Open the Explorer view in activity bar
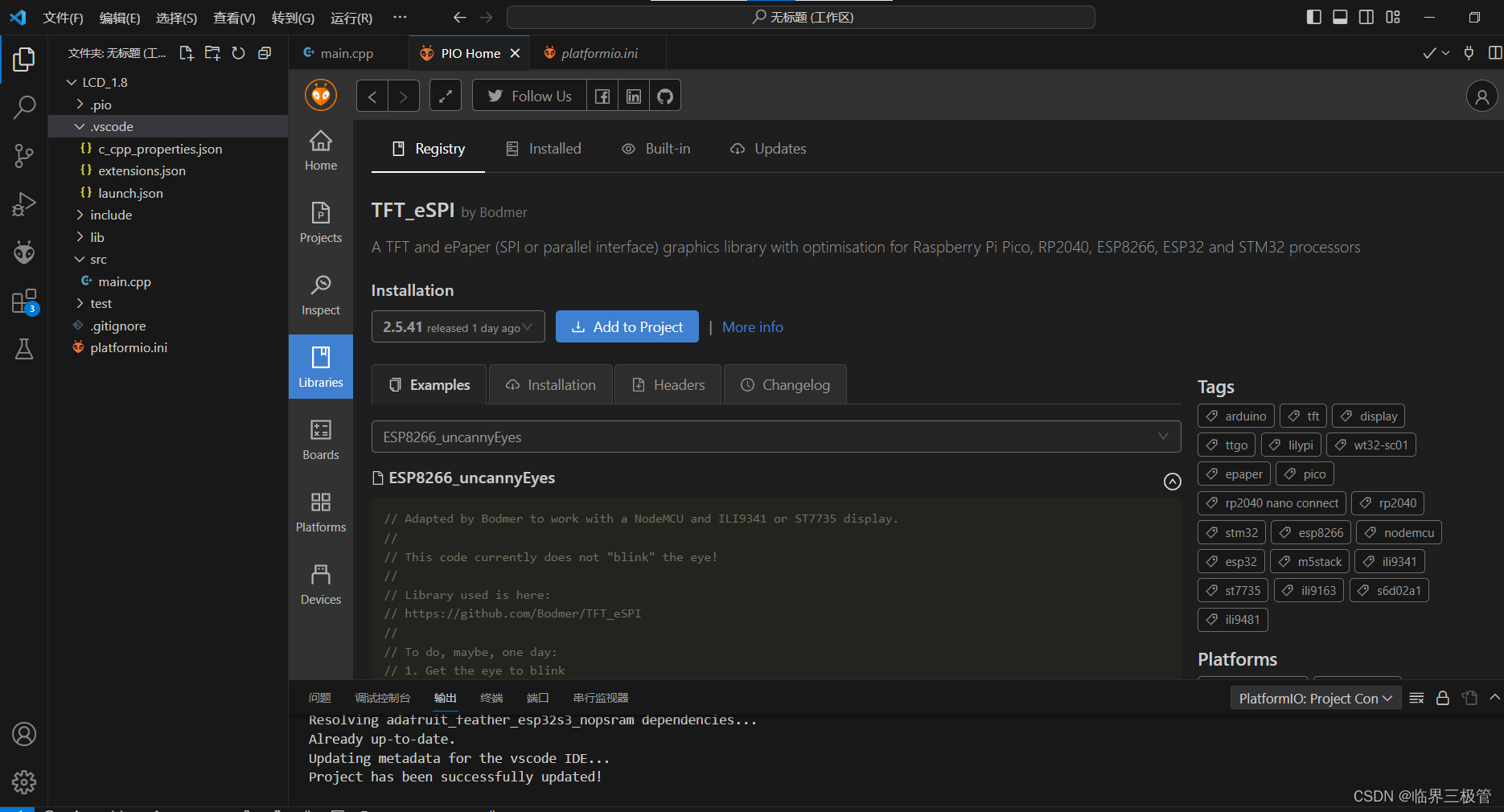1504x812 pixels. [24, 59]
